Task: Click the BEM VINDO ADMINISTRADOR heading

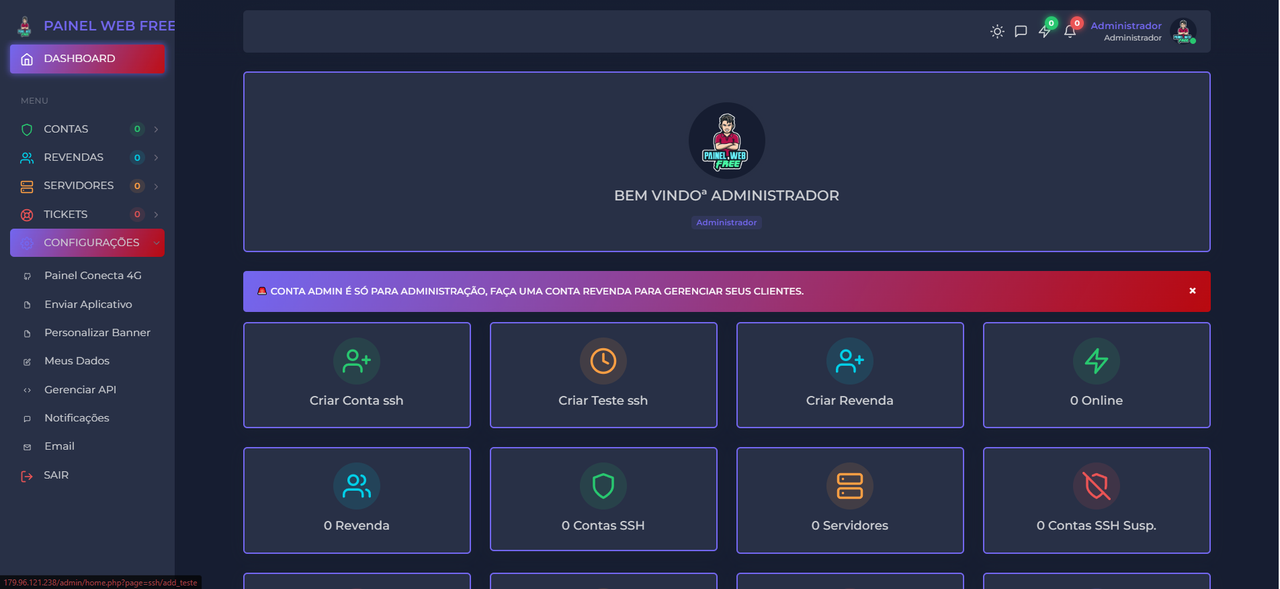Action: coord(727,196)
